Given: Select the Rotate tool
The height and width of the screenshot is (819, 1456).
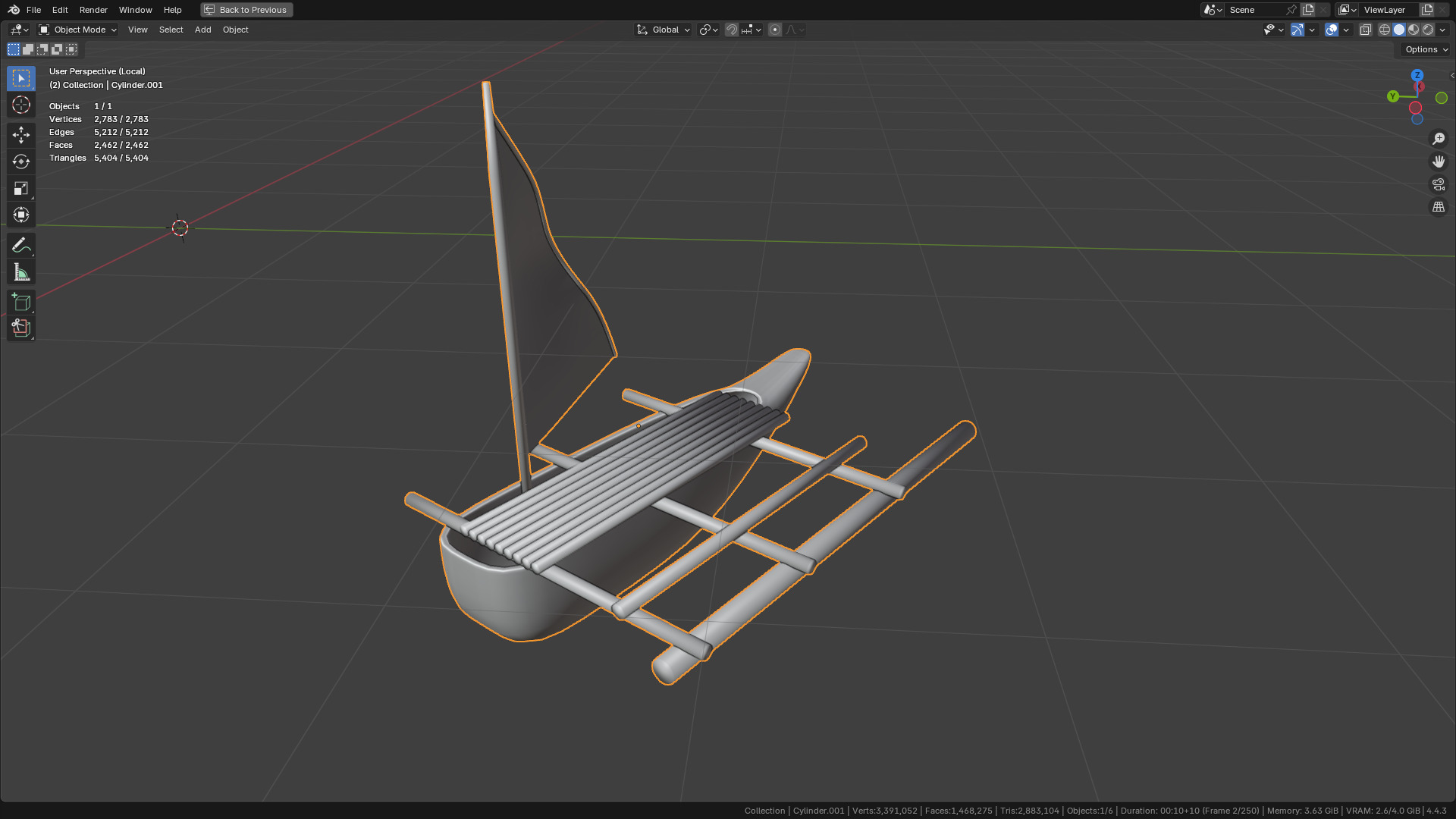Looking at the screenshot, I should (x=20, y=162).
